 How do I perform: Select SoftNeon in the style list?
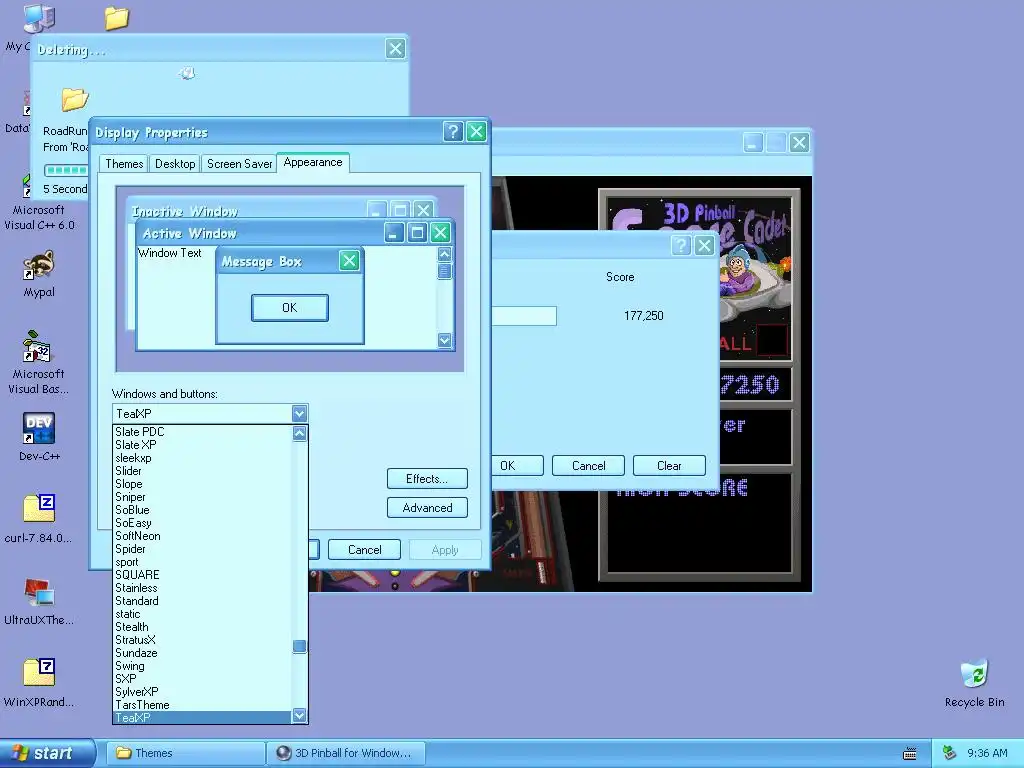click(202, 536)
